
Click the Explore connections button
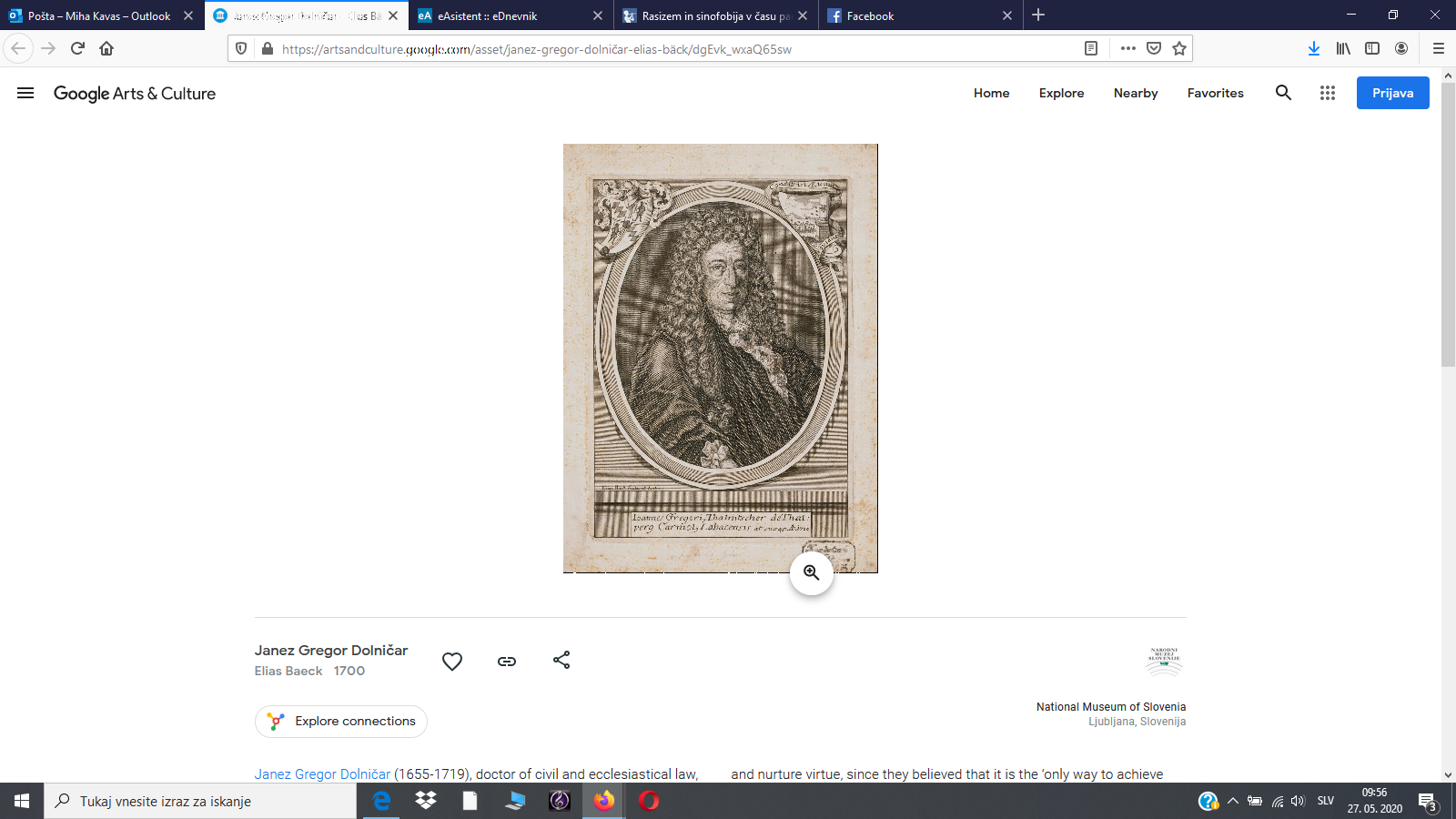(341, 722)
